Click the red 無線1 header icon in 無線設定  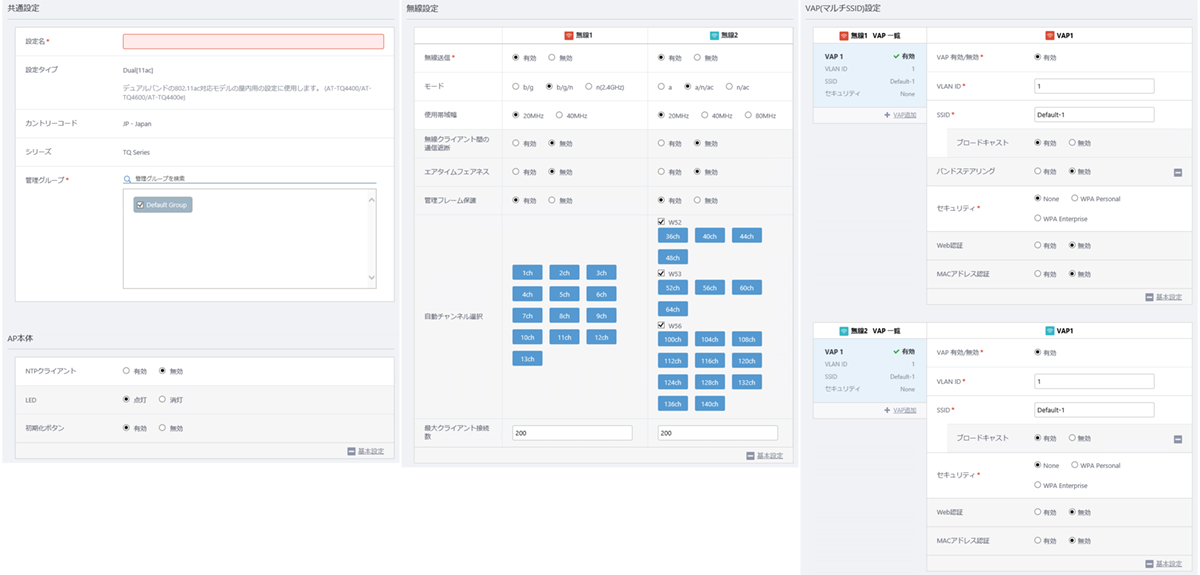(568, 34)
